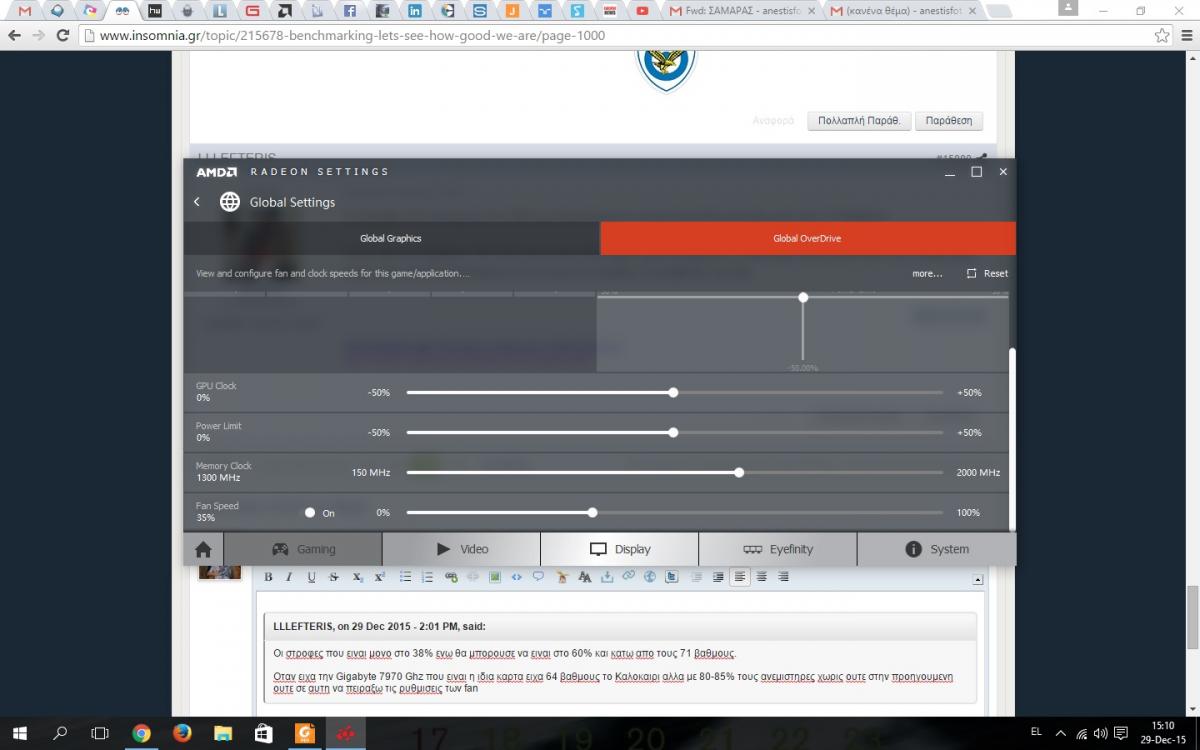This screenshot has height=750, width=1200.
Task: Insert image in forum editor
Action: tap(494, 577)
